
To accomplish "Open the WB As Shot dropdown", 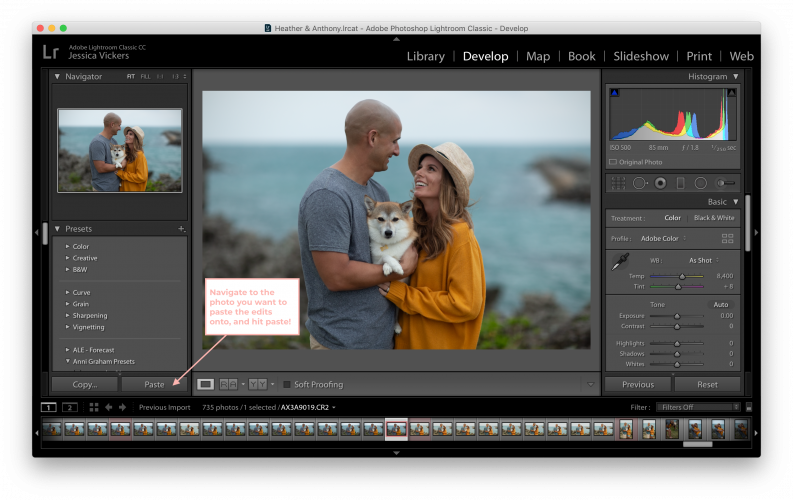I will coord(704,260).
